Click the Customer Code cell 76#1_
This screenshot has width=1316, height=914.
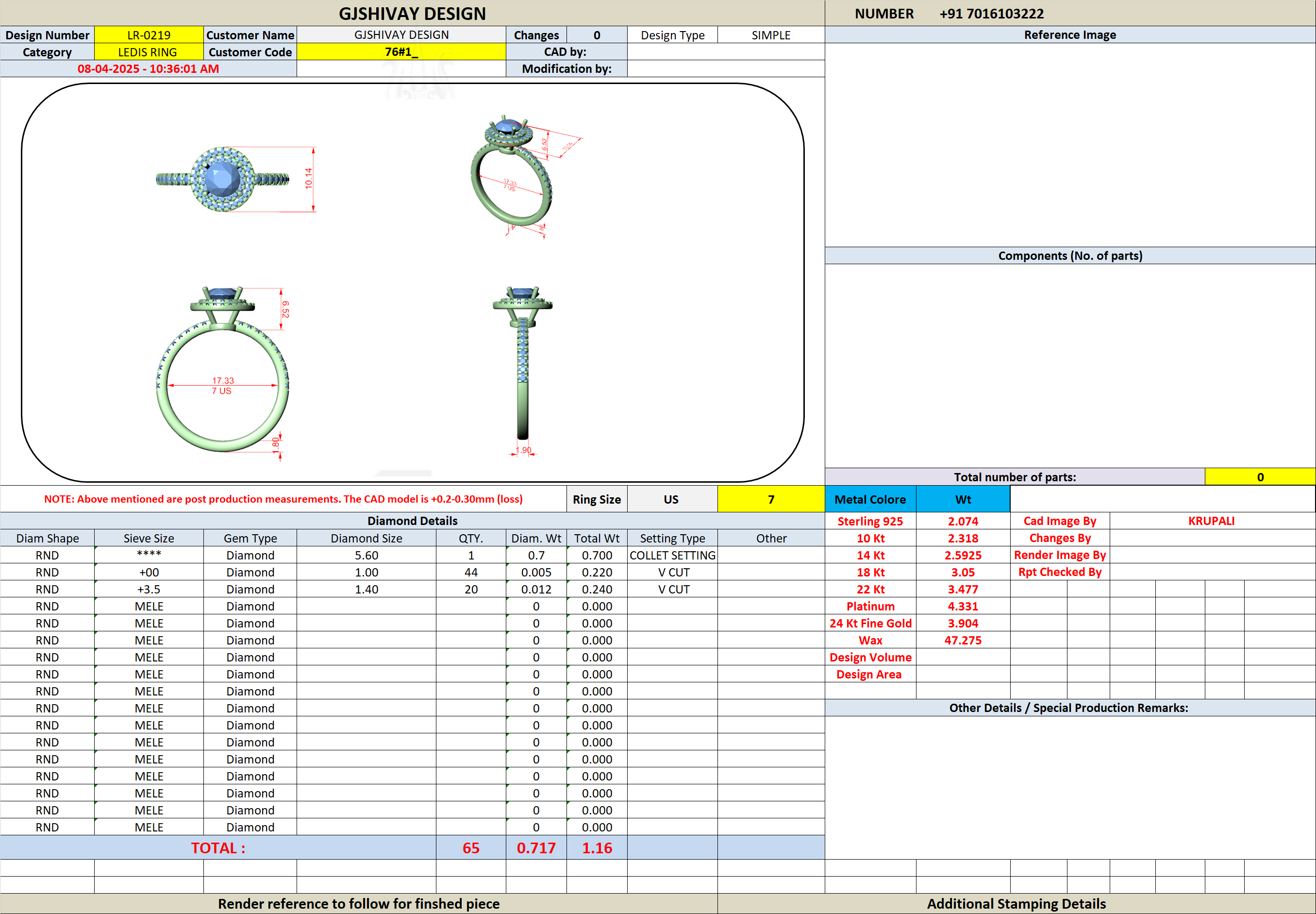coord(401,52)
